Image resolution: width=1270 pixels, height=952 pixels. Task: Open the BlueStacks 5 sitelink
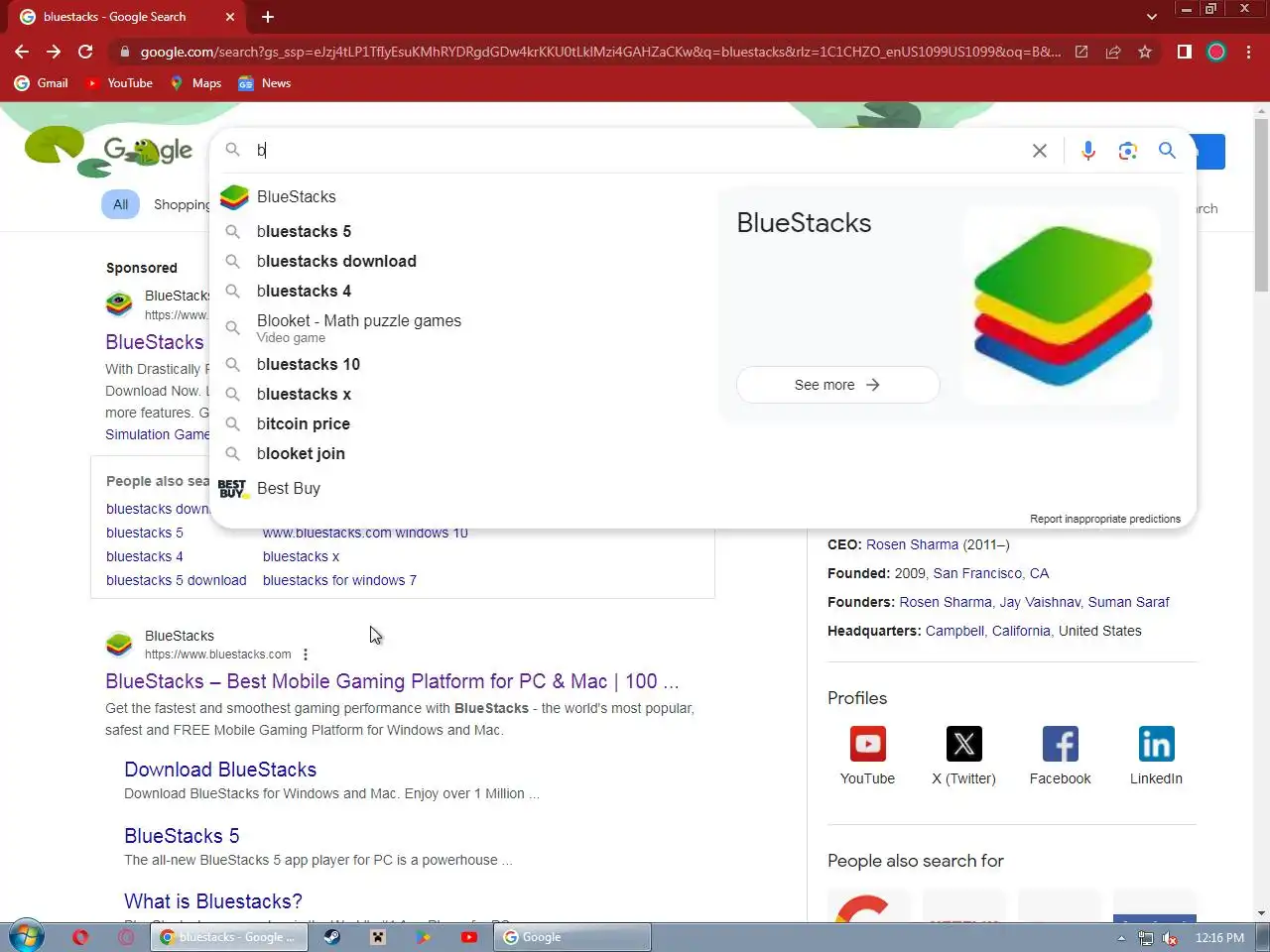[182, 836]
